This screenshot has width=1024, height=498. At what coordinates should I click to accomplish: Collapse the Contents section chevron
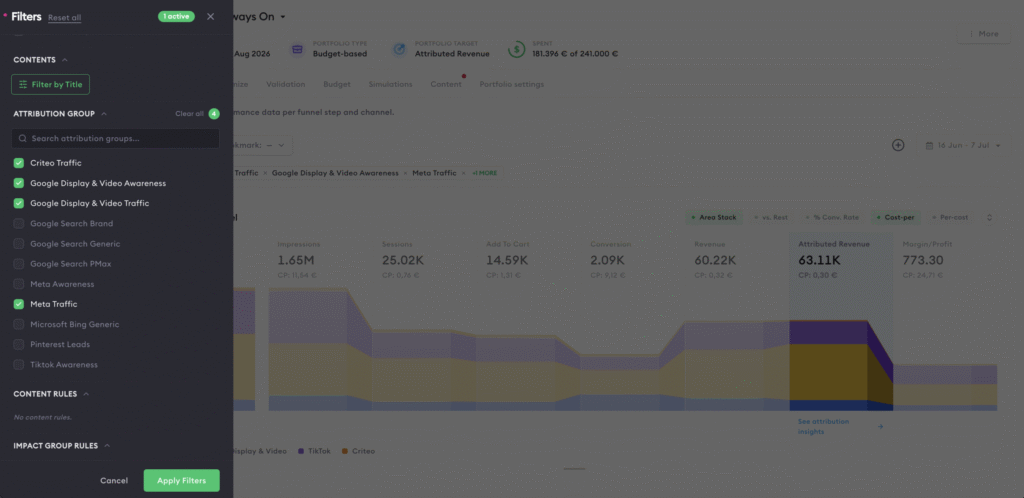pos(65,60)
